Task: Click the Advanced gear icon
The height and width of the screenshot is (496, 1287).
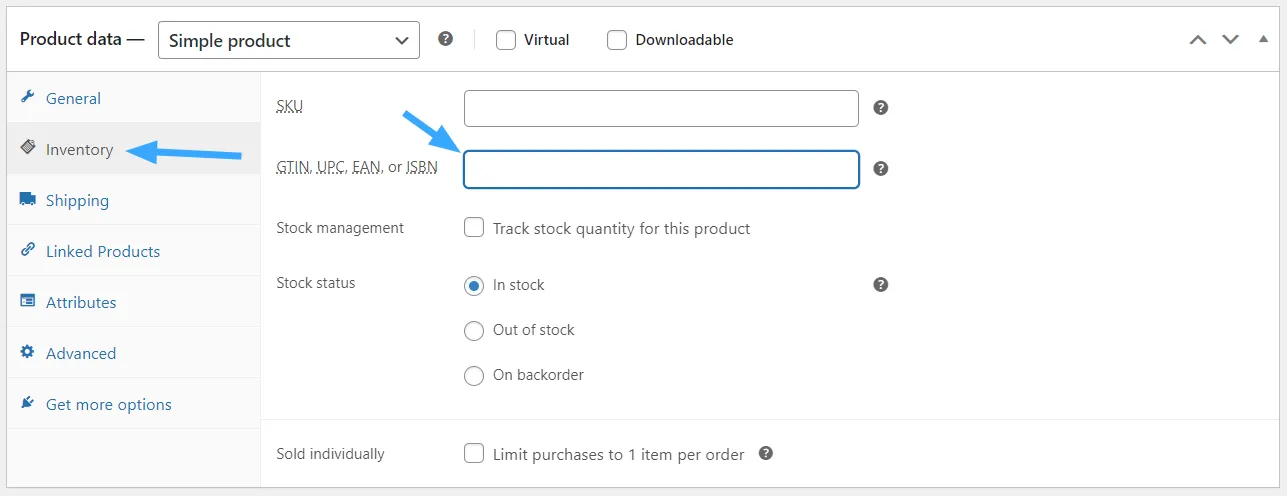Action: tap(28, 352)
